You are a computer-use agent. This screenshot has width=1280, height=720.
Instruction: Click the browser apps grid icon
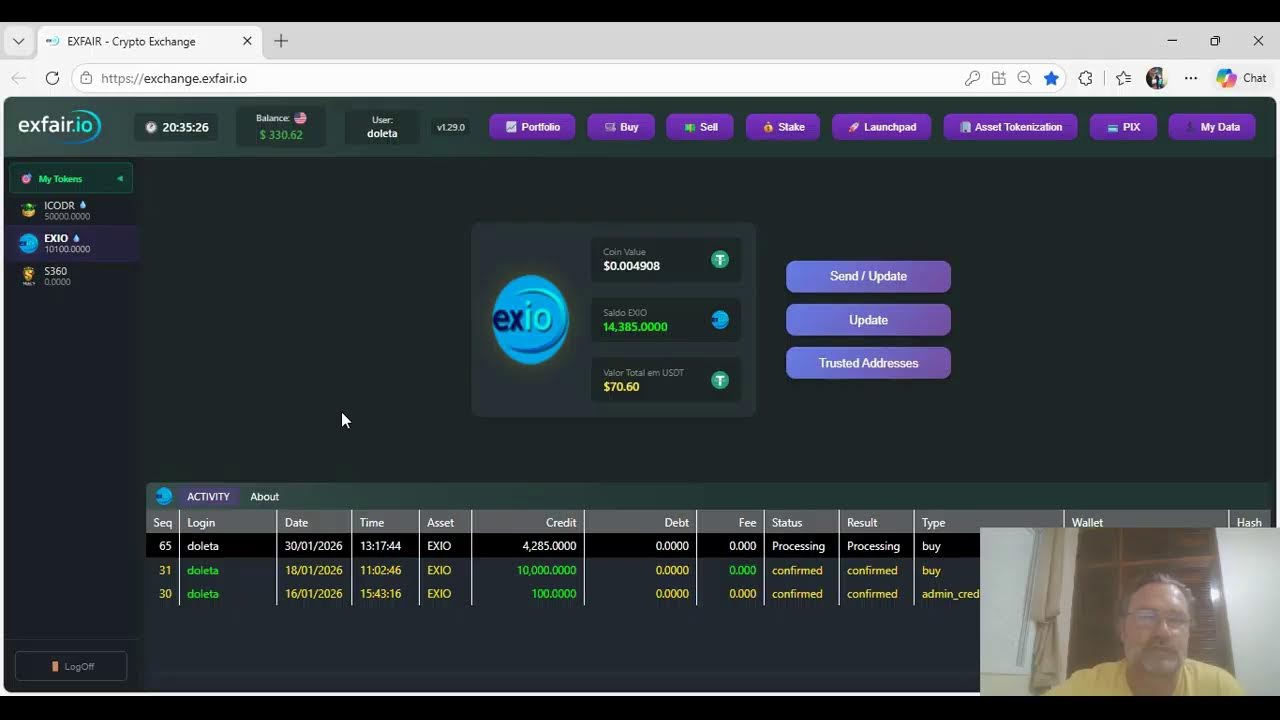click(998, 78)
